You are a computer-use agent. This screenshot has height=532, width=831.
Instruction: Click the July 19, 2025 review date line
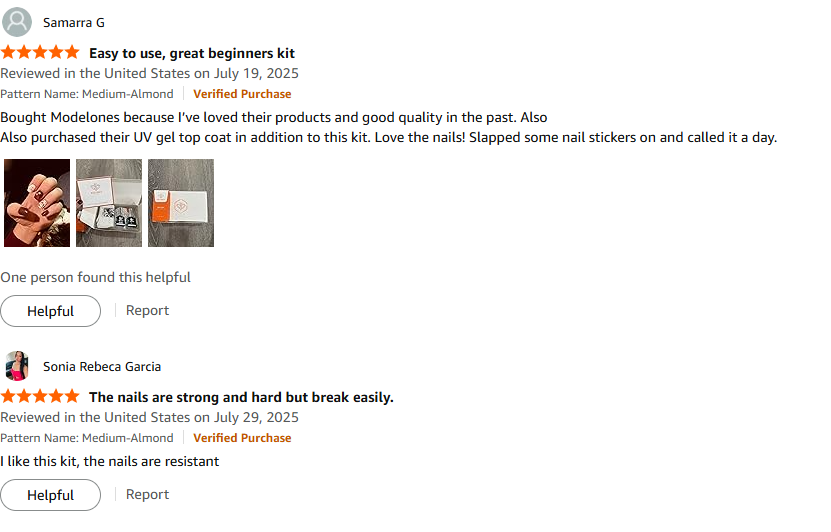pos(149,73)
